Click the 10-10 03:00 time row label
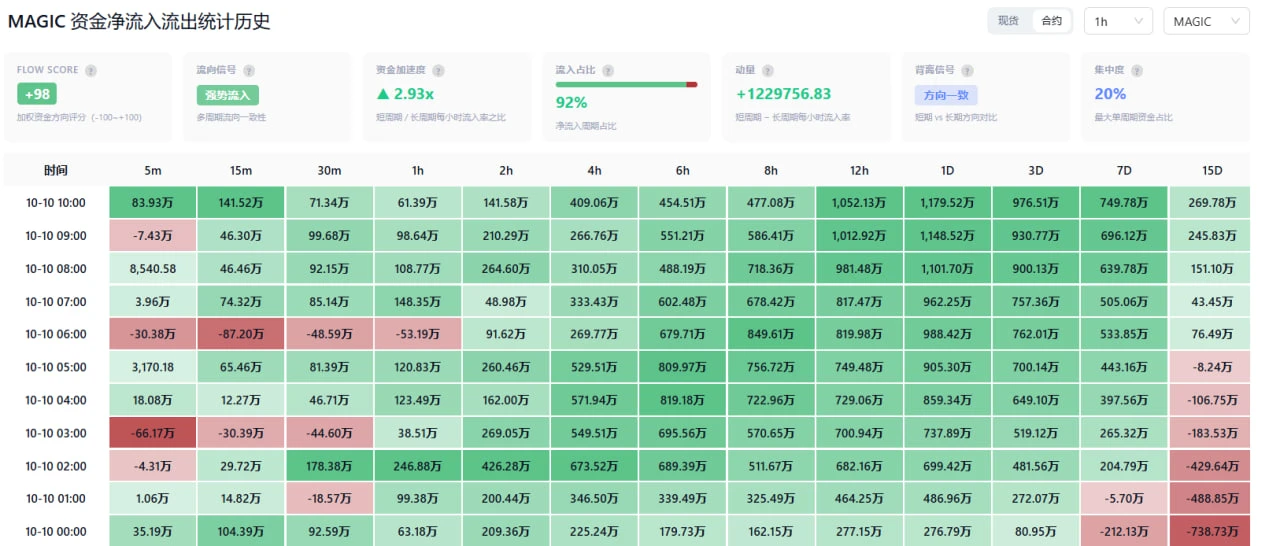 coord(56,433)
